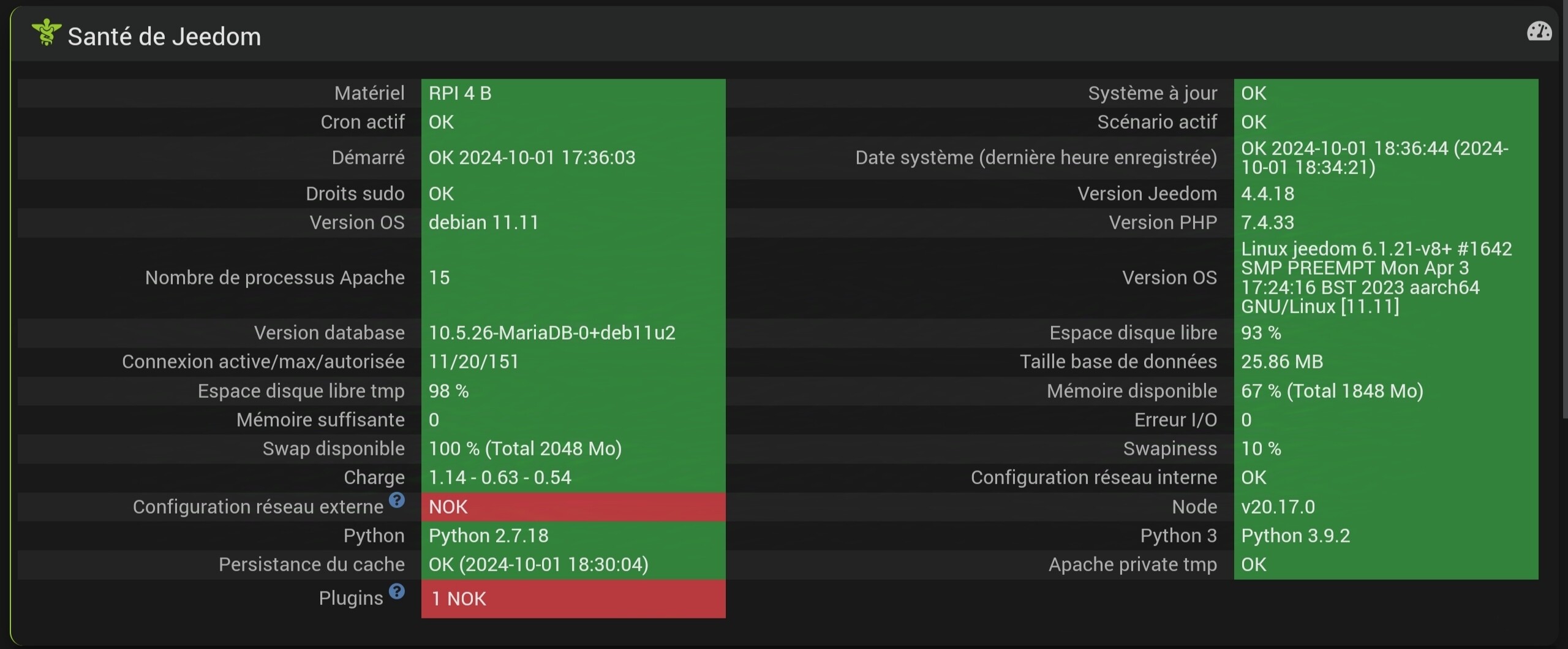This screenshot has height=649, width=1568.
Task: Click the Swap disponible 100 % cell
Action: tap(525, 449)
